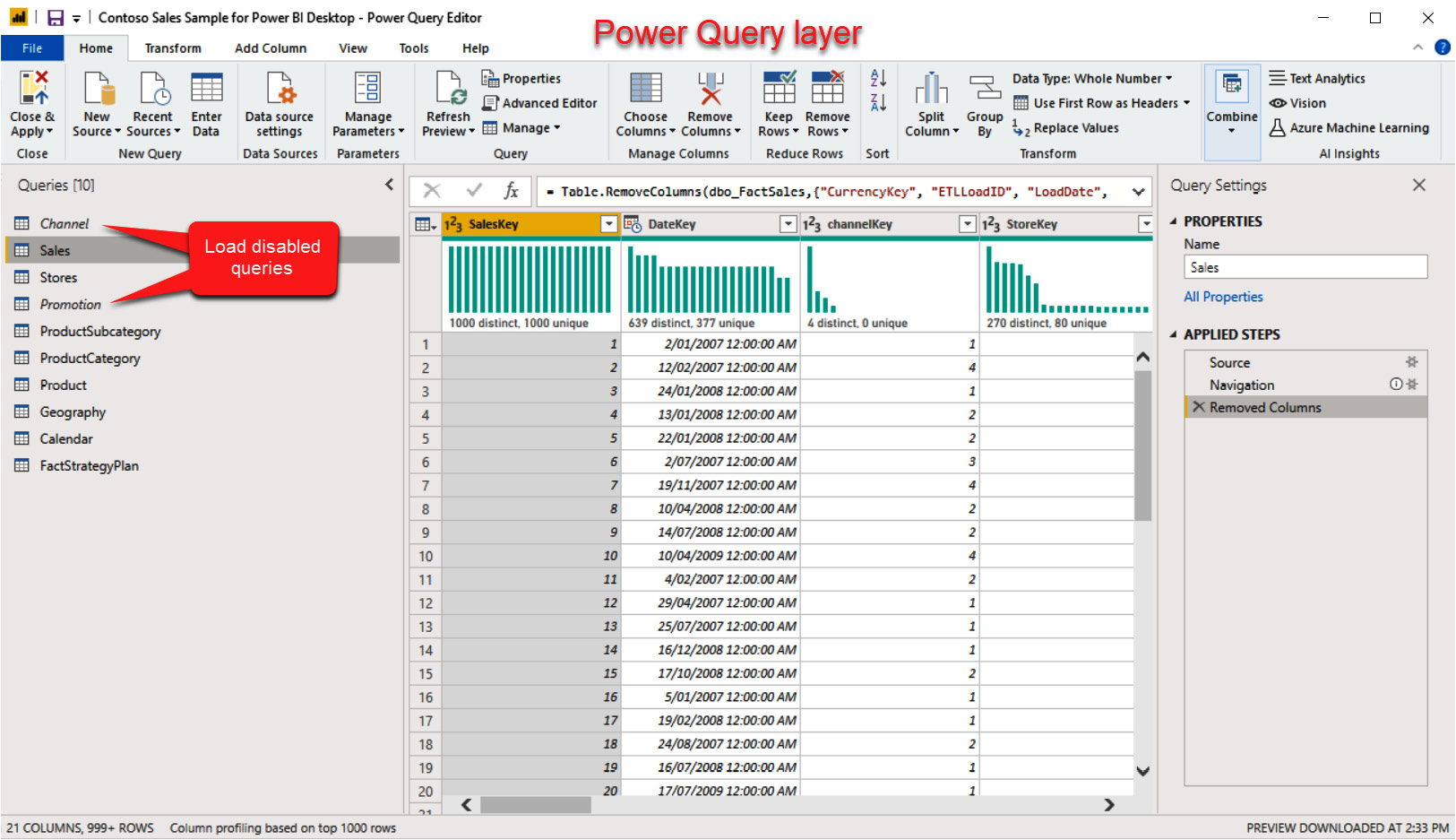
Task: Open the SalesKey column filter dropdown
Action: coord(609,224)
